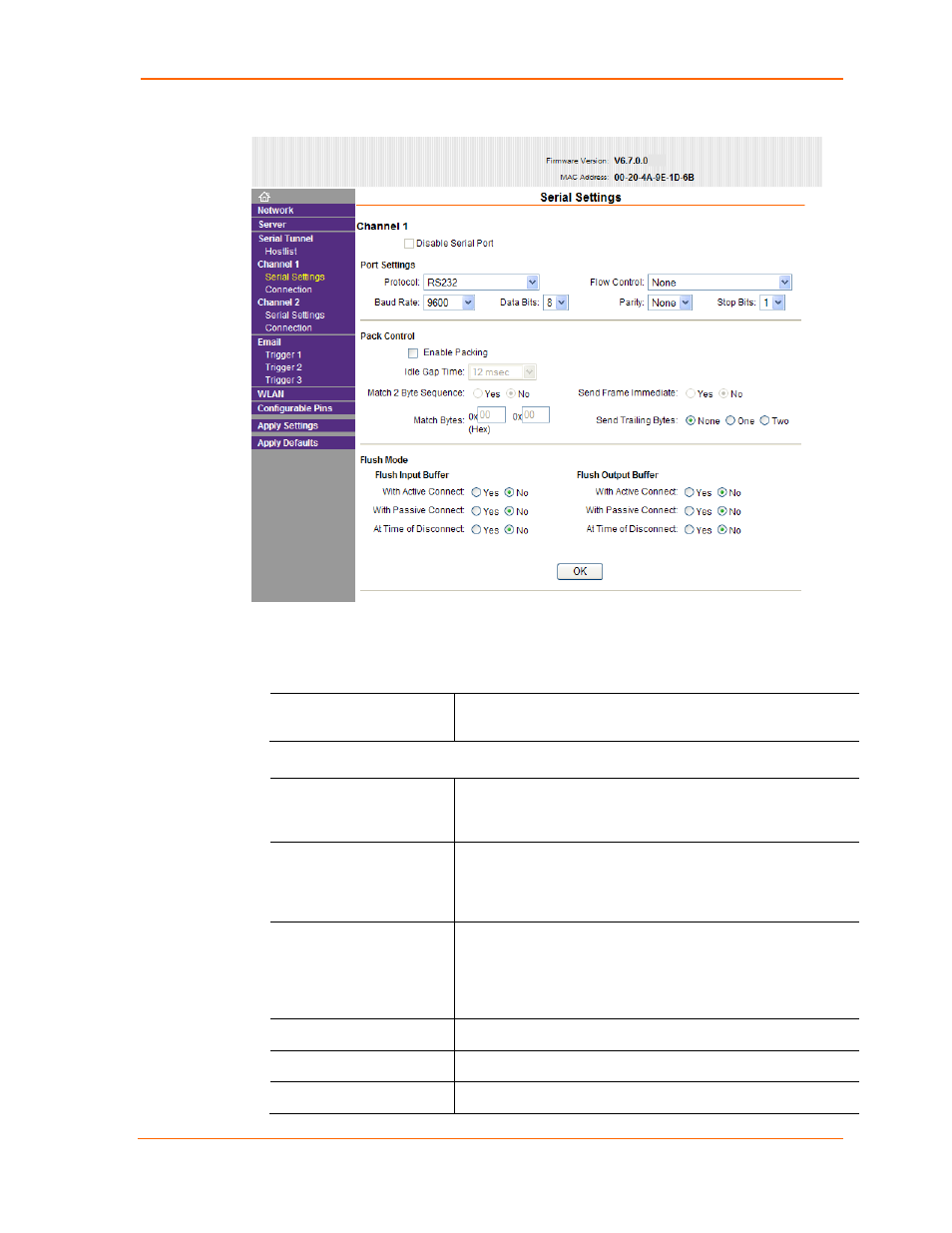Open Configurable Pins page

(x=294, y=408)
